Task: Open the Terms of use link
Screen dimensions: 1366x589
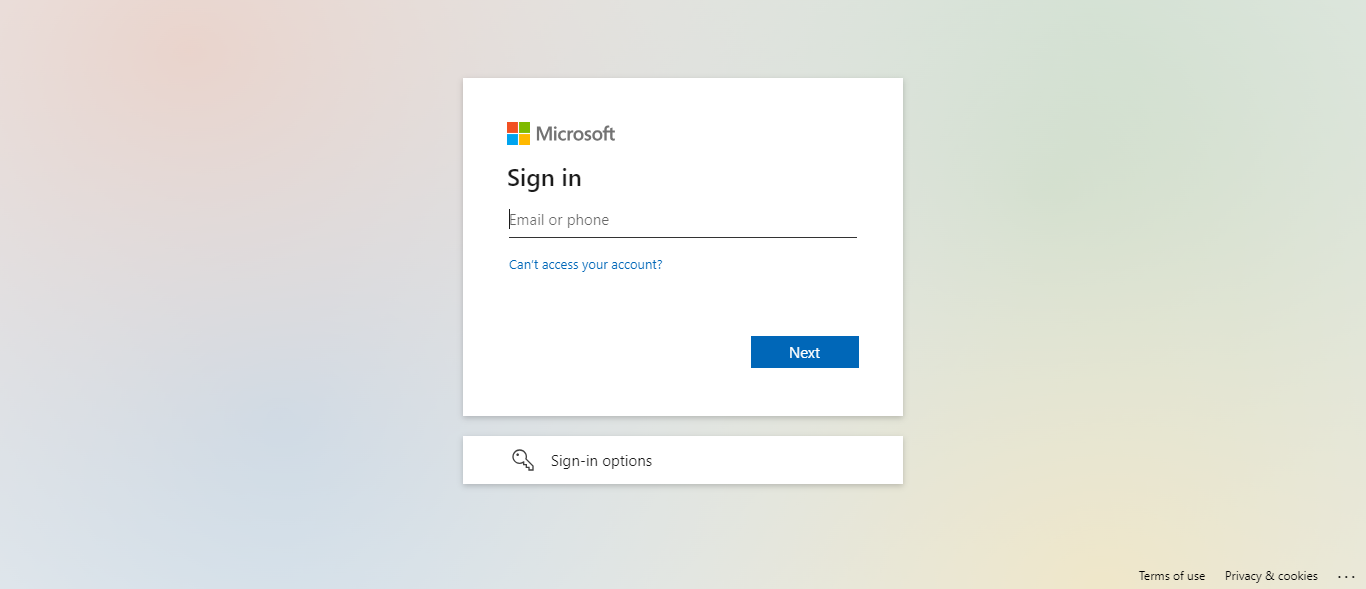Action: coord(1172,576)
